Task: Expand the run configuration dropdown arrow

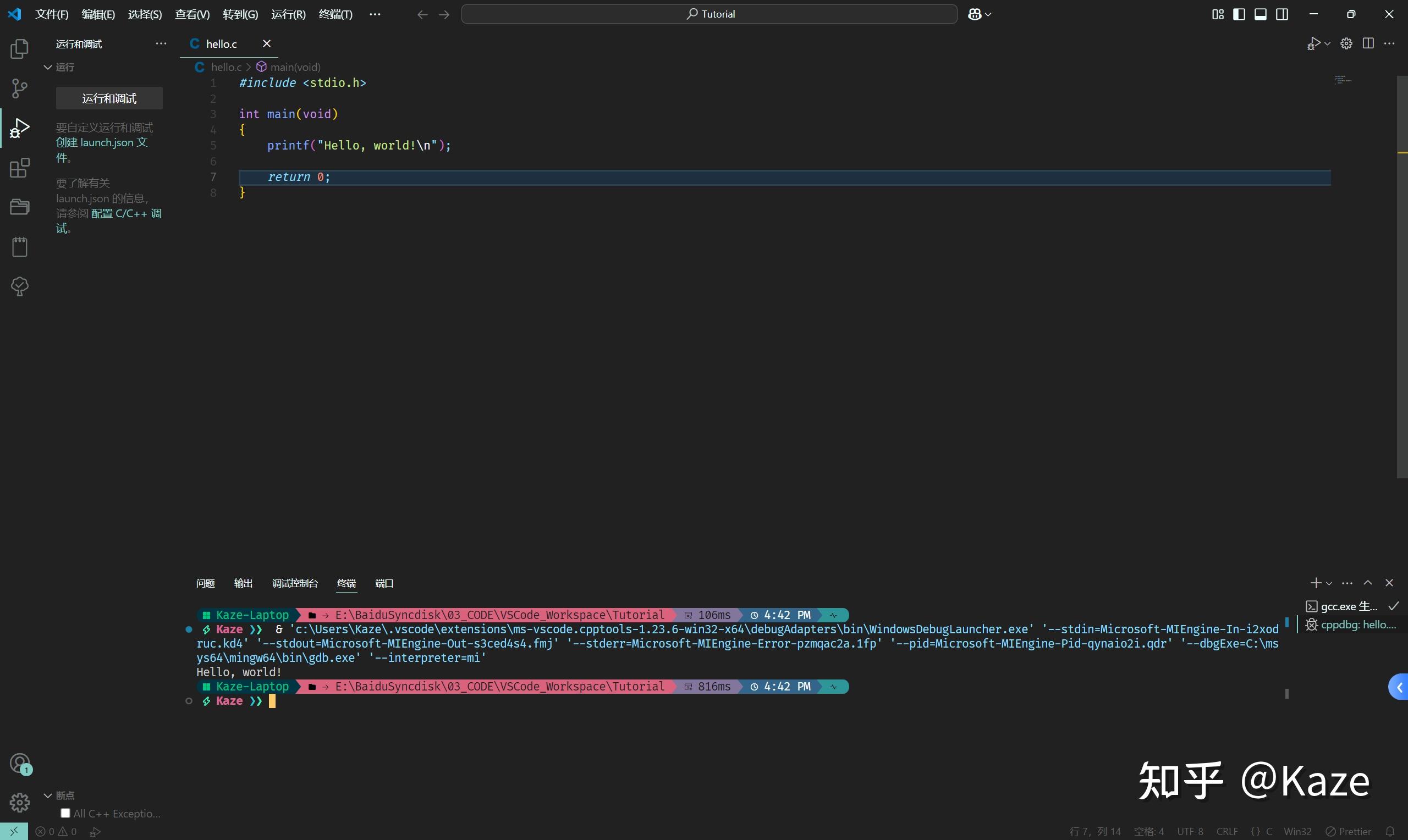Action: (x=1327, y=43)
